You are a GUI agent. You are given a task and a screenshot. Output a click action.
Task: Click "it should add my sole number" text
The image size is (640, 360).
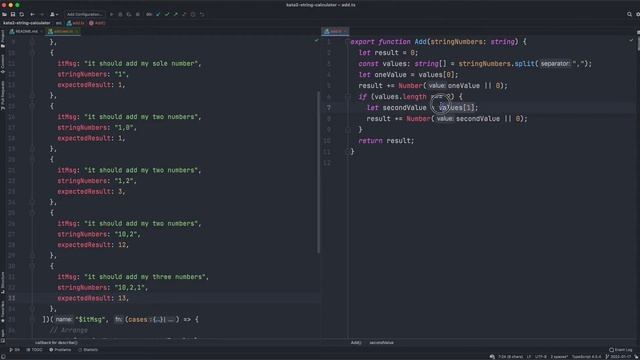click(x=142, y=64)
